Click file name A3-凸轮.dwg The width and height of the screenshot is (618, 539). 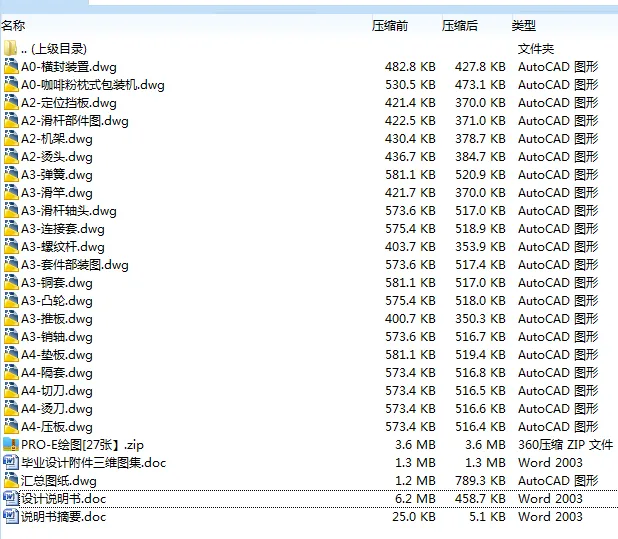tap(57, 301)
